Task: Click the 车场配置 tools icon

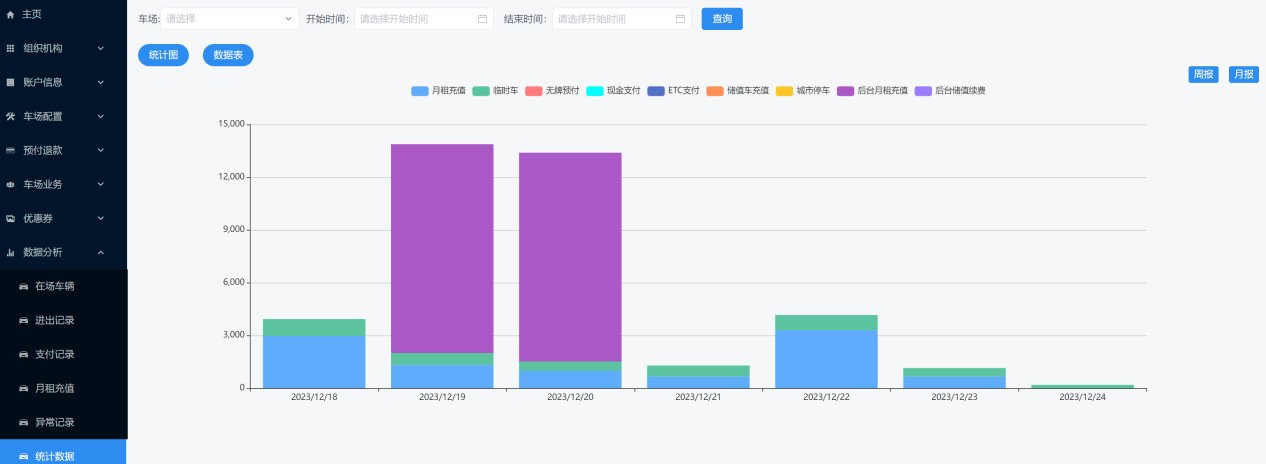Action: pyautogui.click(x=10, y=116)
